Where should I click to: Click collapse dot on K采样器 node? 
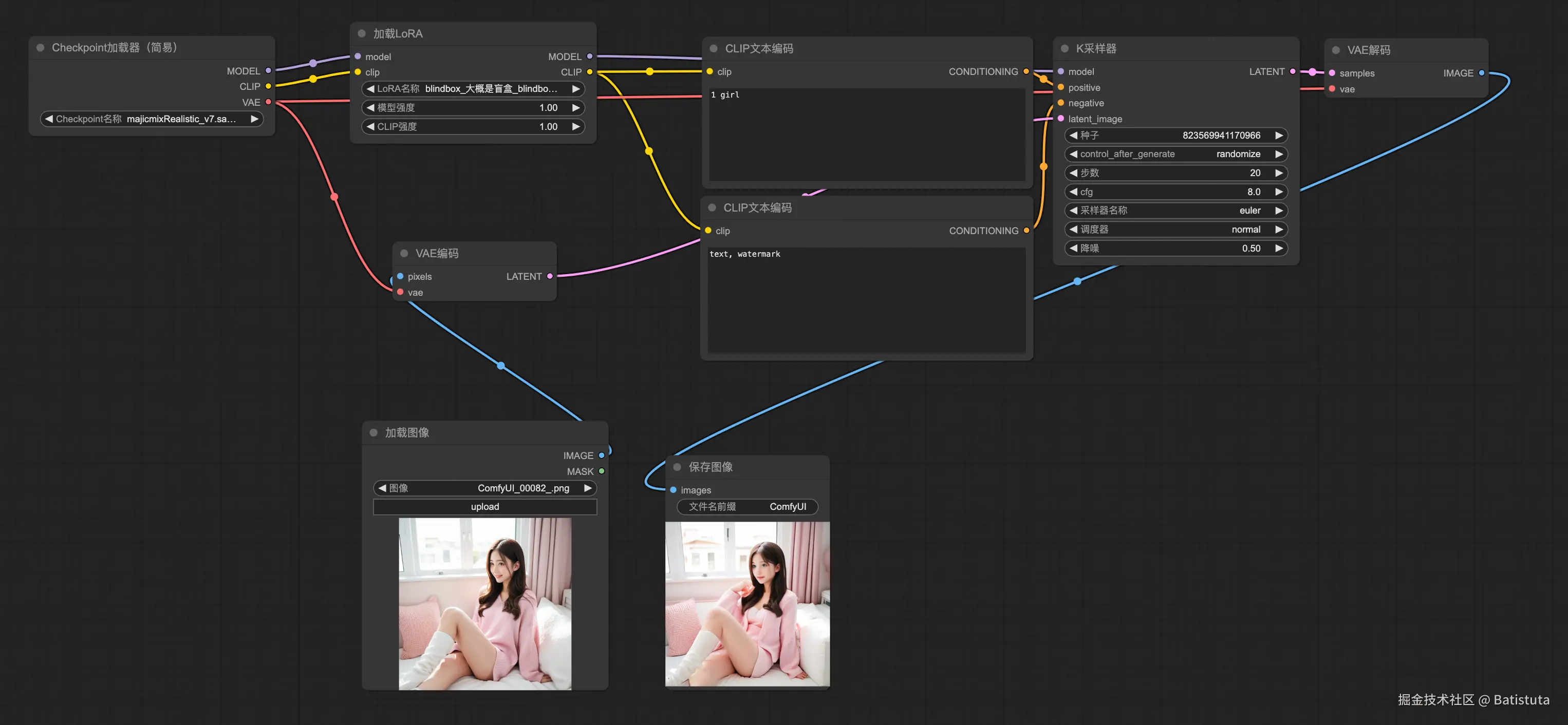point(1065,49)
